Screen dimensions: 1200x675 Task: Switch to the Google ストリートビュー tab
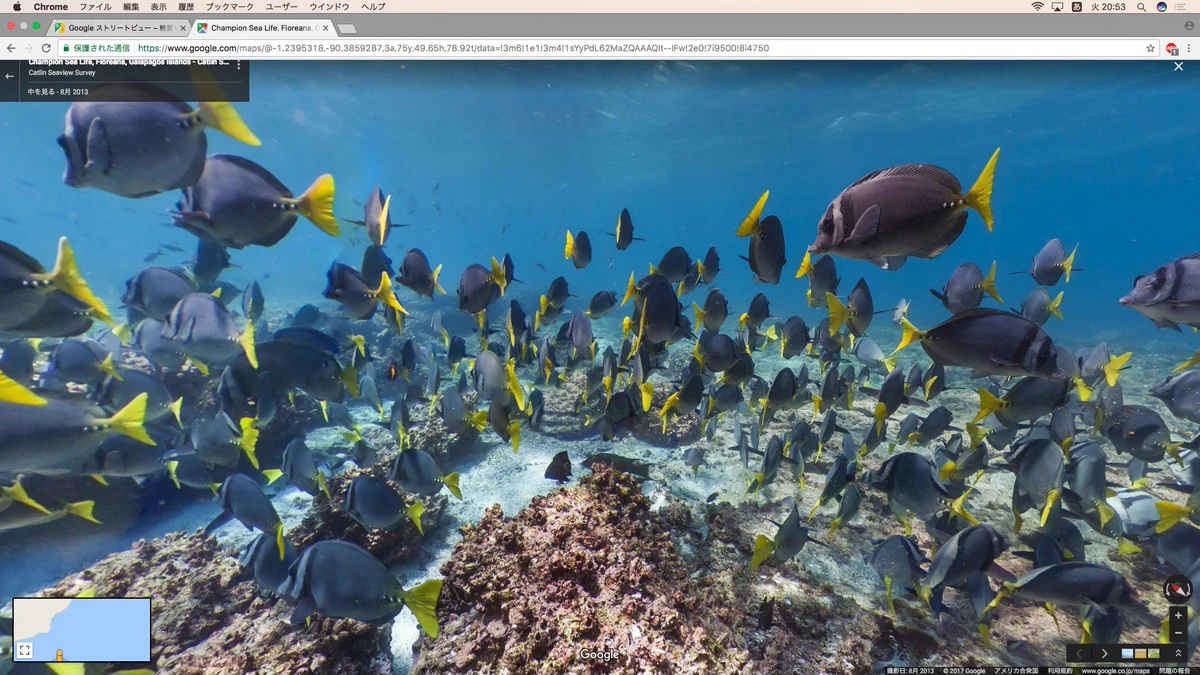click(x=117, y=28)
